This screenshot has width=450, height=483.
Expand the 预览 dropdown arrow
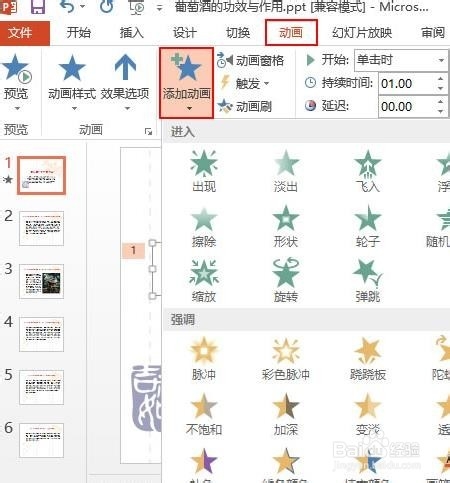tap(17, 108)
